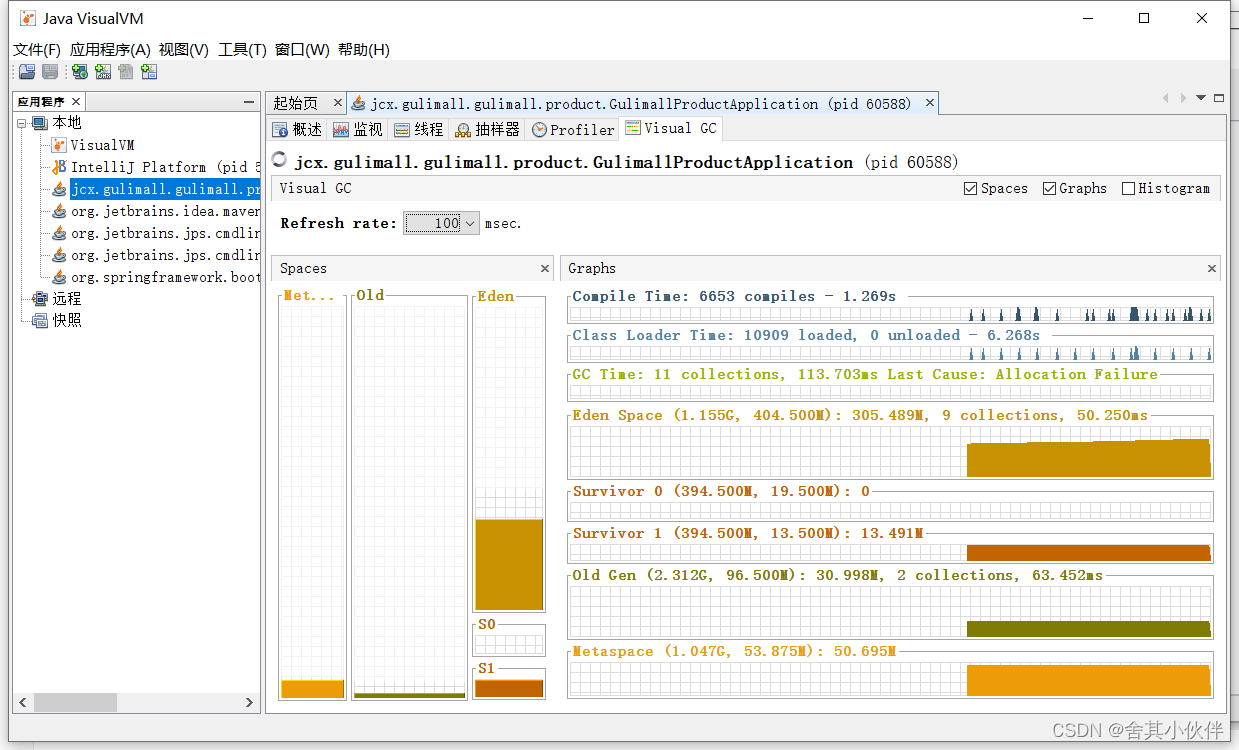The height and width of the screenshot is (750, 1239).
Task: Click the 远程 remote hosts icon
Action: (x=40, y=299)
